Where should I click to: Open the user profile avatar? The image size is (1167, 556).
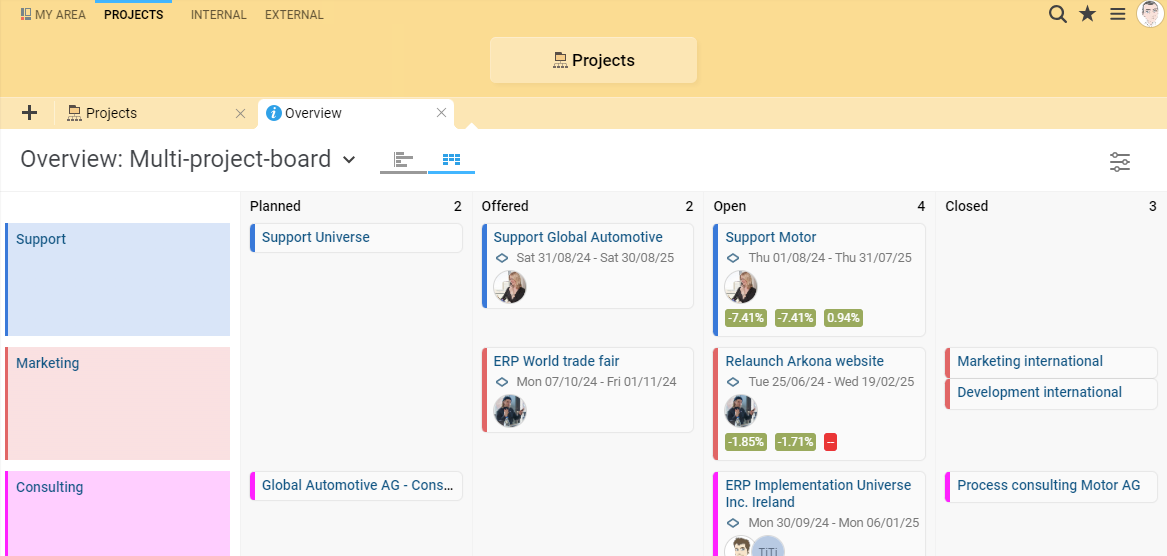pos(1150,13)
